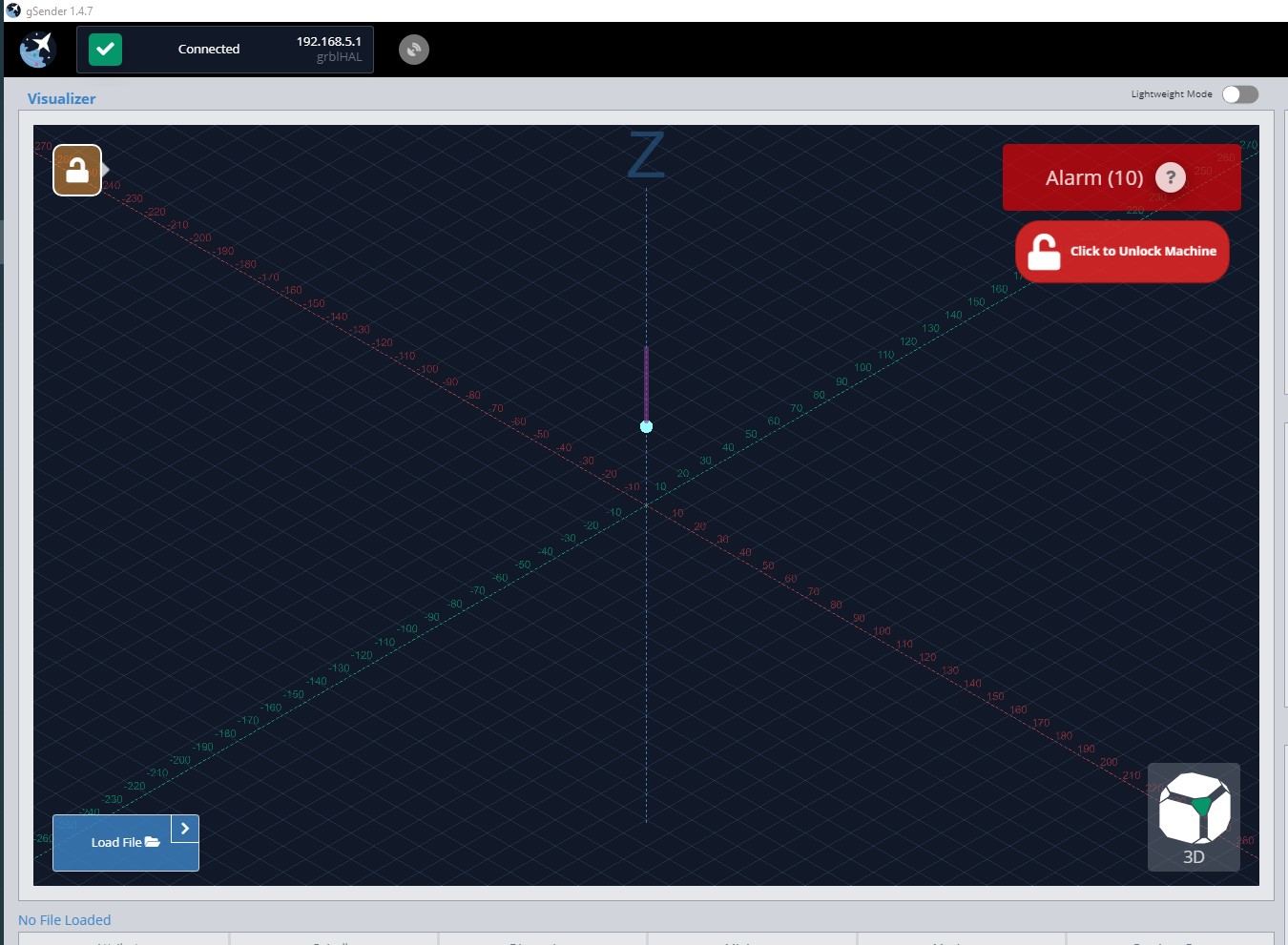
Task: Click gSender icon in title bar
Action: pyautogui.click(x=13, y=10)
